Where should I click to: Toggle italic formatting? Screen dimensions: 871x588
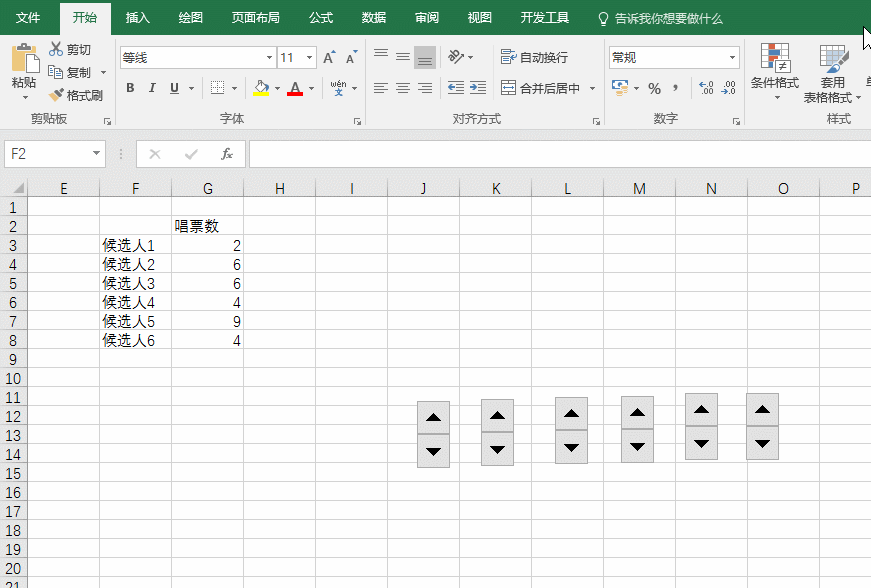point(151,89)
